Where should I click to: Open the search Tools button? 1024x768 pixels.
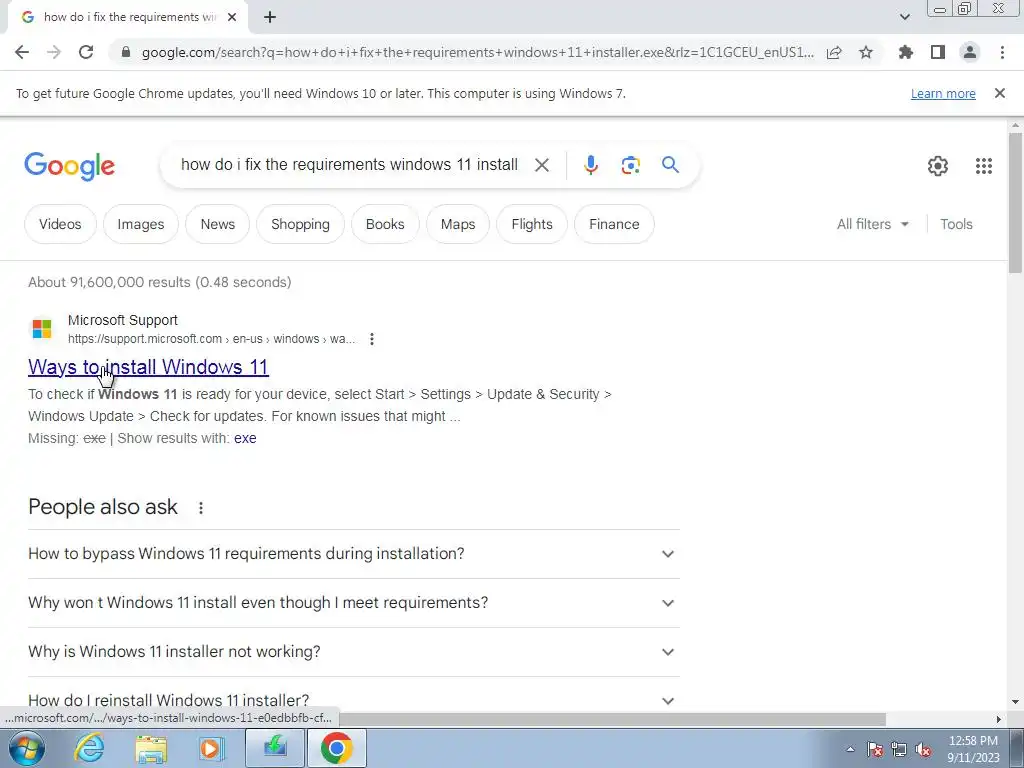956,224
